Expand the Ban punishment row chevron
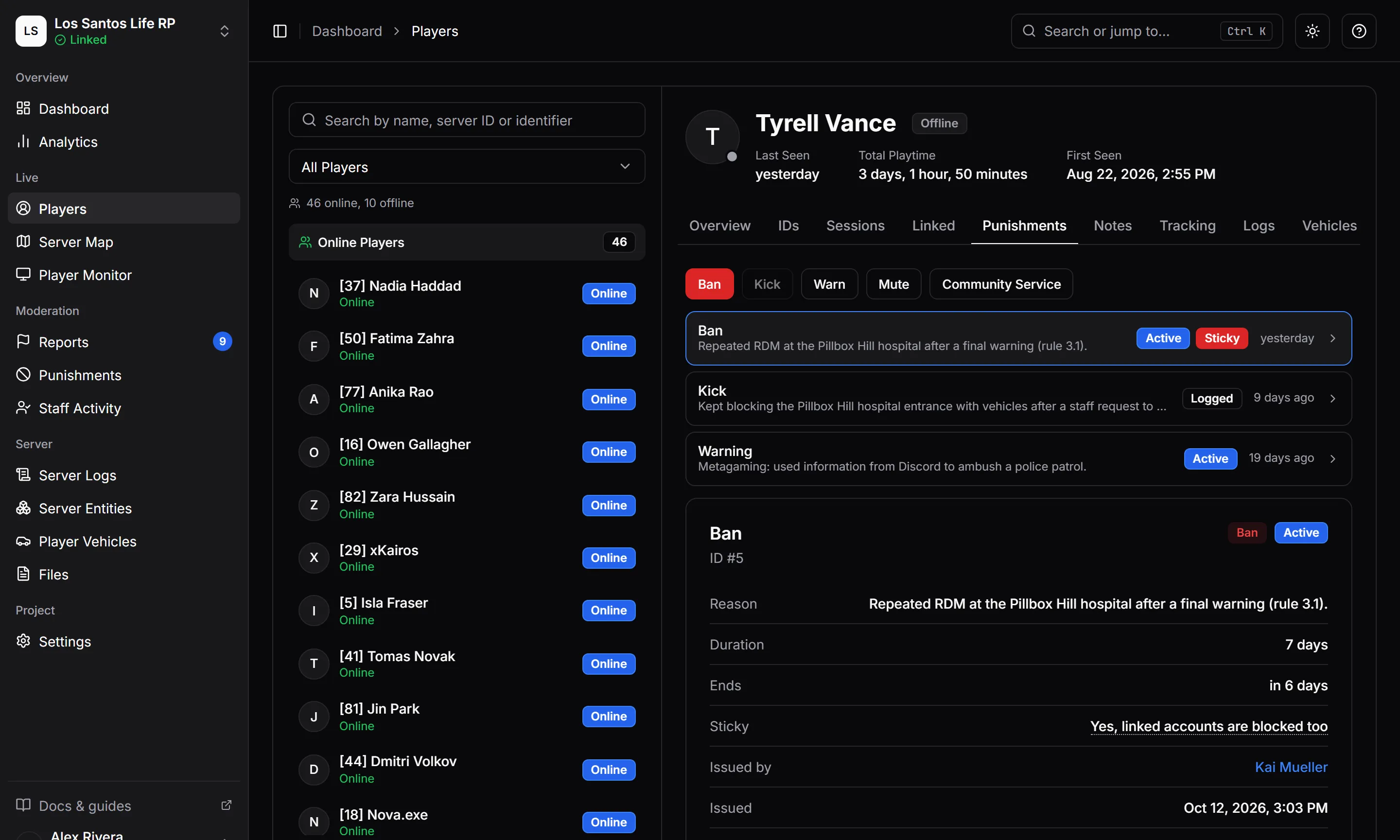 (x=1332, y=338)
